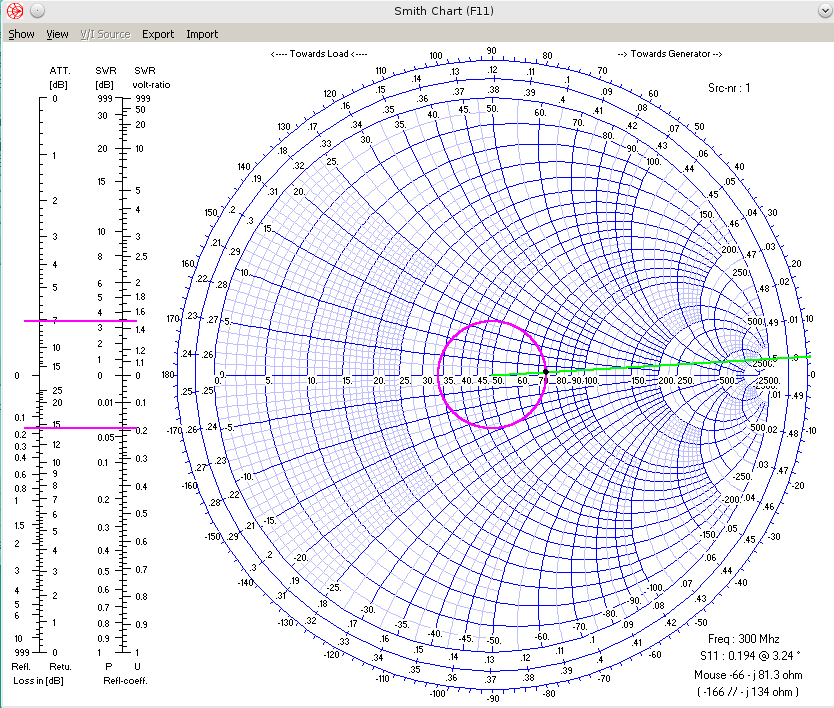Click the red application icon in title bar

pyautogui.click(x=15, y=11)
